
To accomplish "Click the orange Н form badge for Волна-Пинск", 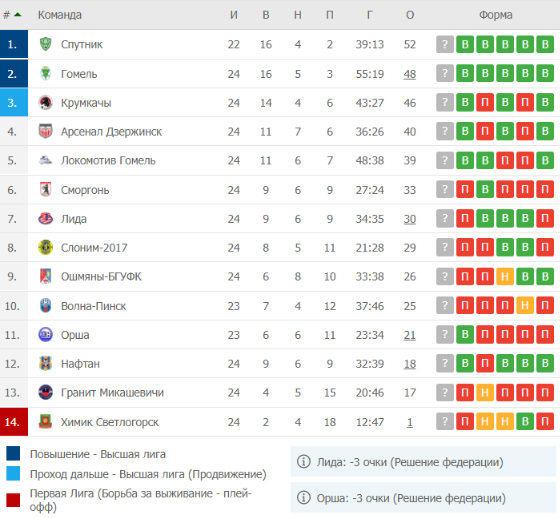I will 525,306.
